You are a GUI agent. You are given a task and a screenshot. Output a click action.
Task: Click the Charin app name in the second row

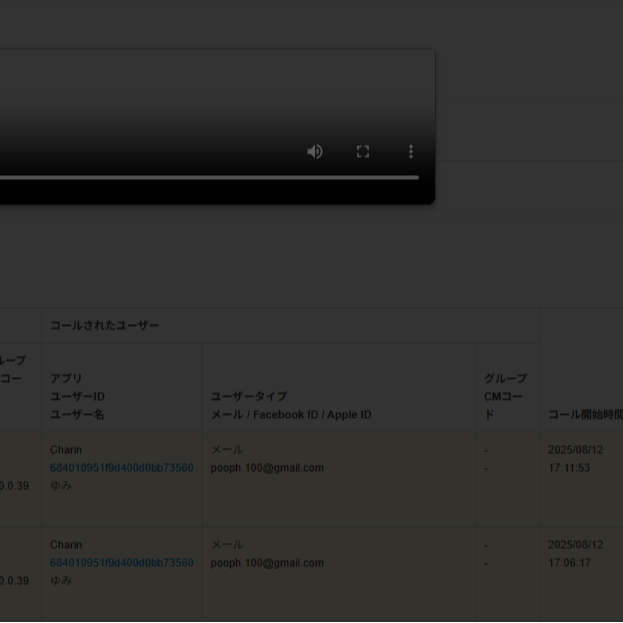point(66,545)
